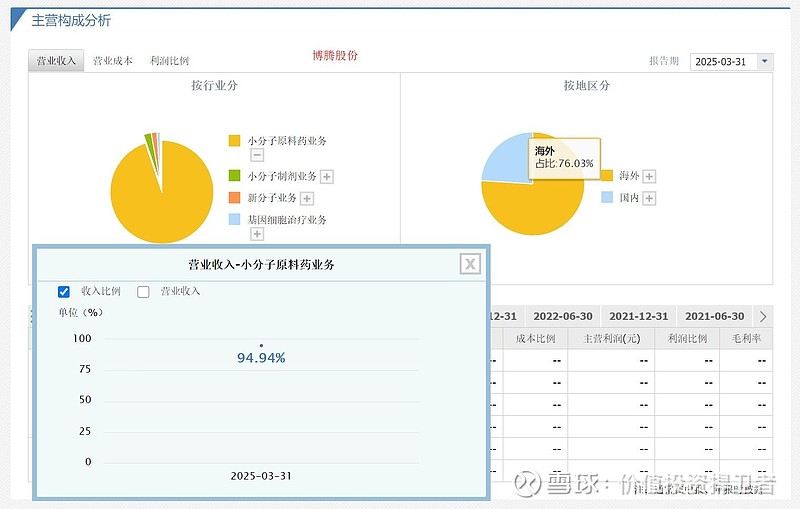Image resolution: width=800 pixels, height=509 pixels.
Task: Click the 成本比例 column header
Action: 535,339
